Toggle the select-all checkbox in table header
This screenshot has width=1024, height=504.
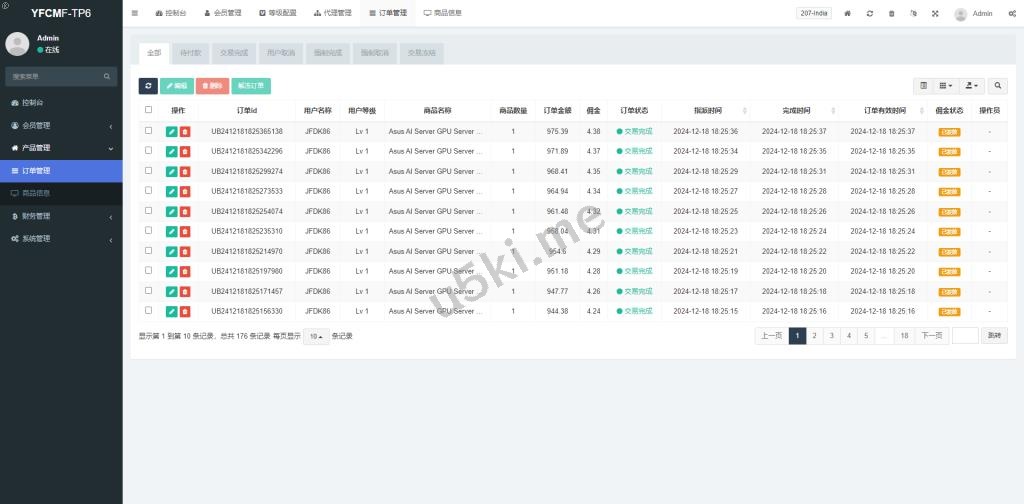149,110
